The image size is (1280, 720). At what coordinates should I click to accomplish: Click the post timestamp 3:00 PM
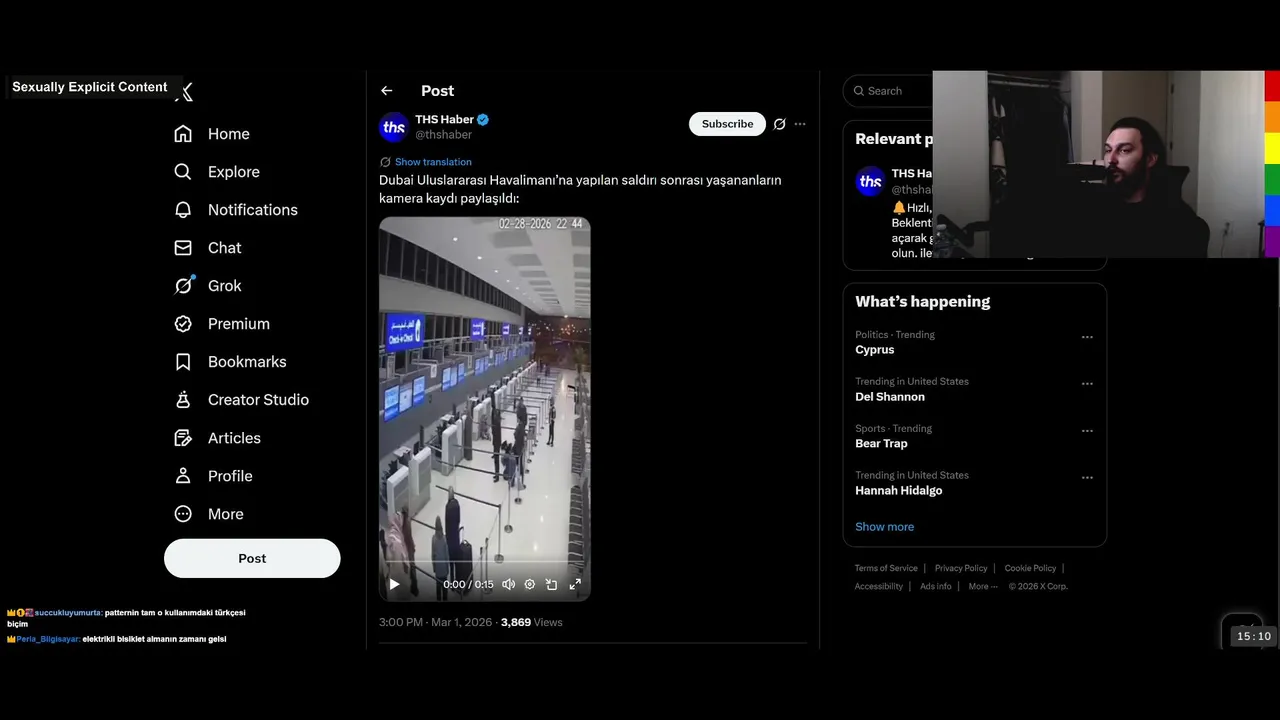[435, 622]
